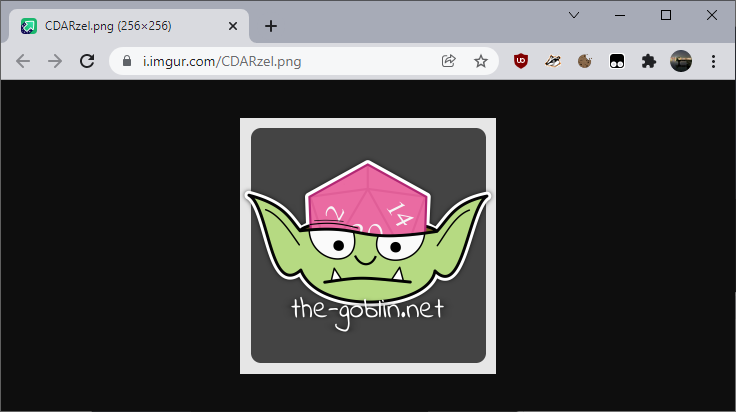
Task: Open a new tab with plus button
Action: [x=271, y=26]
